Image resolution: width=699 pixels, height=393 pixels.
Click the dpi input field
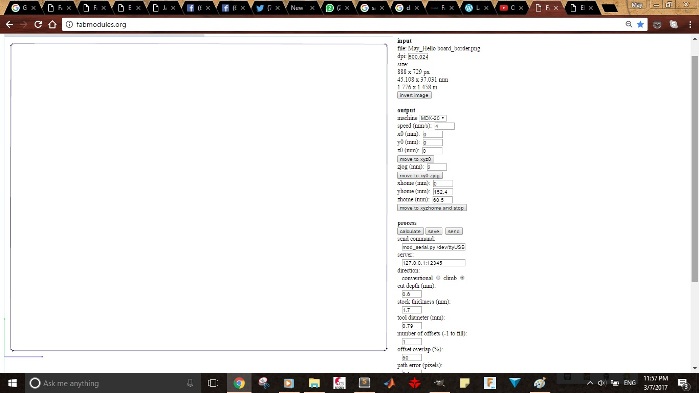tap(418, 57)
